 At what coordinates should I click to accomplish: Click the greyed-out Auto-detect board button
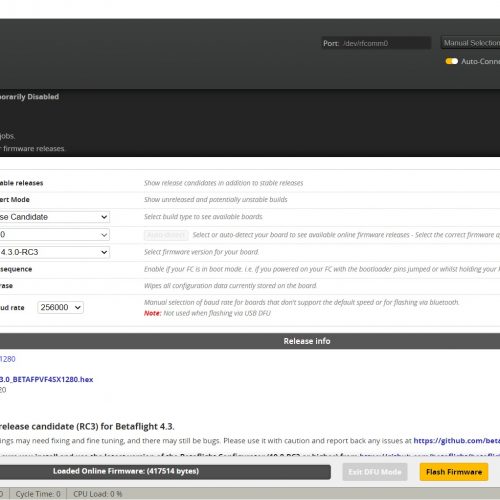tap(166, 235)
